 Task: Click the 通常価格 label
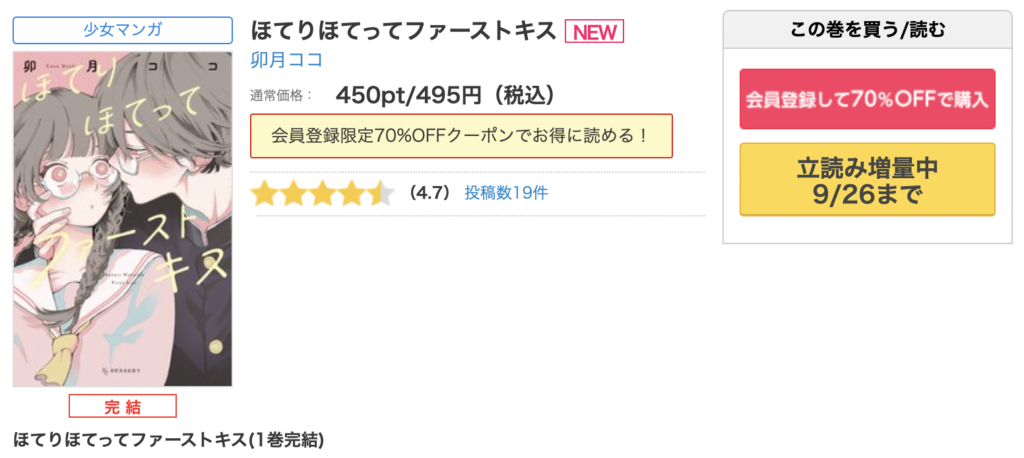tap(281, 96)
